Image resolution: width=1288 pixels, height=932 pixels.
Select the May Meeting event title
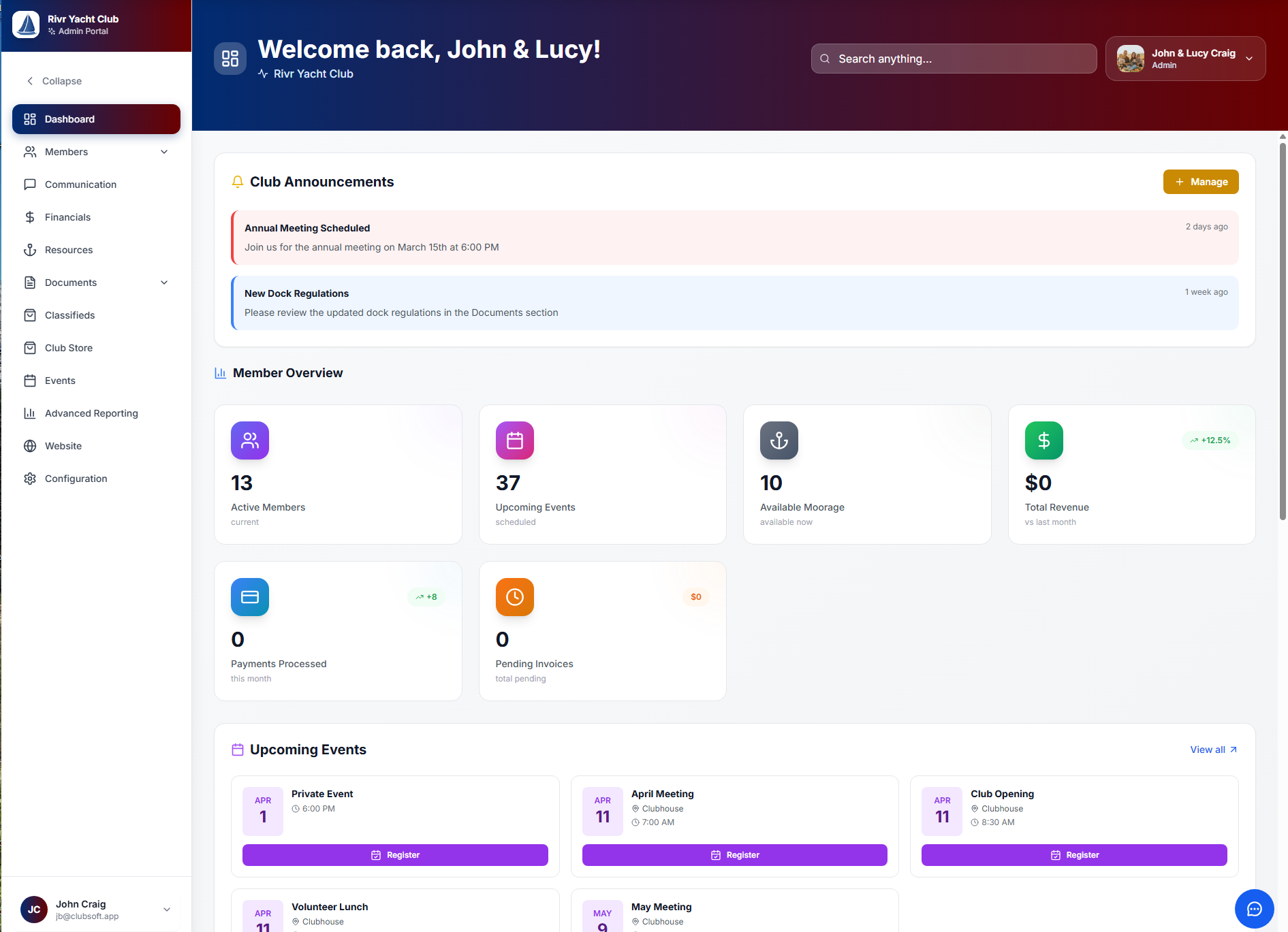(x=661, y=907)
